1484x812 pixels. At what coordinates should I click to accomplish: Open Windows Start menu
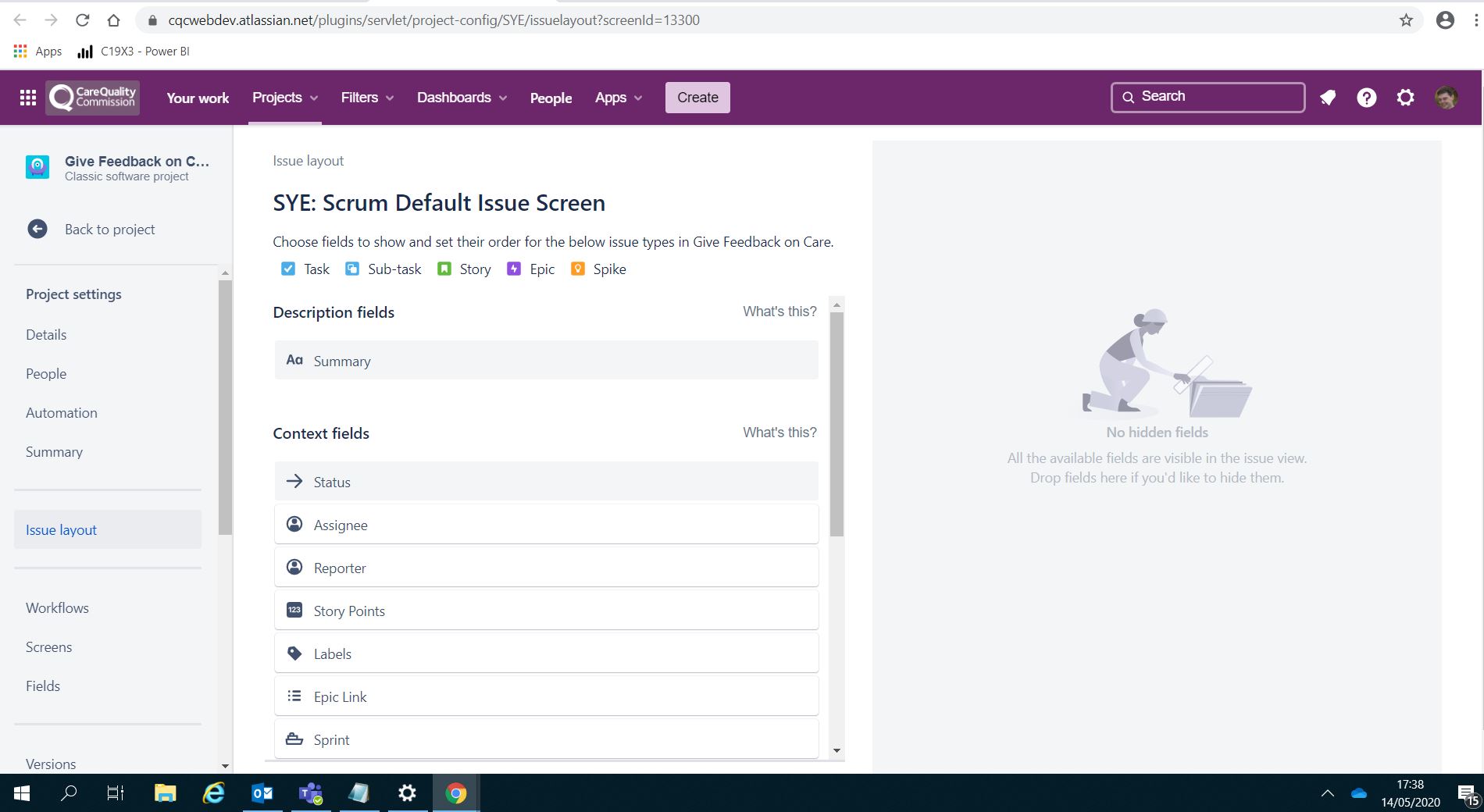pyautogui.click(x=22, y=793)
